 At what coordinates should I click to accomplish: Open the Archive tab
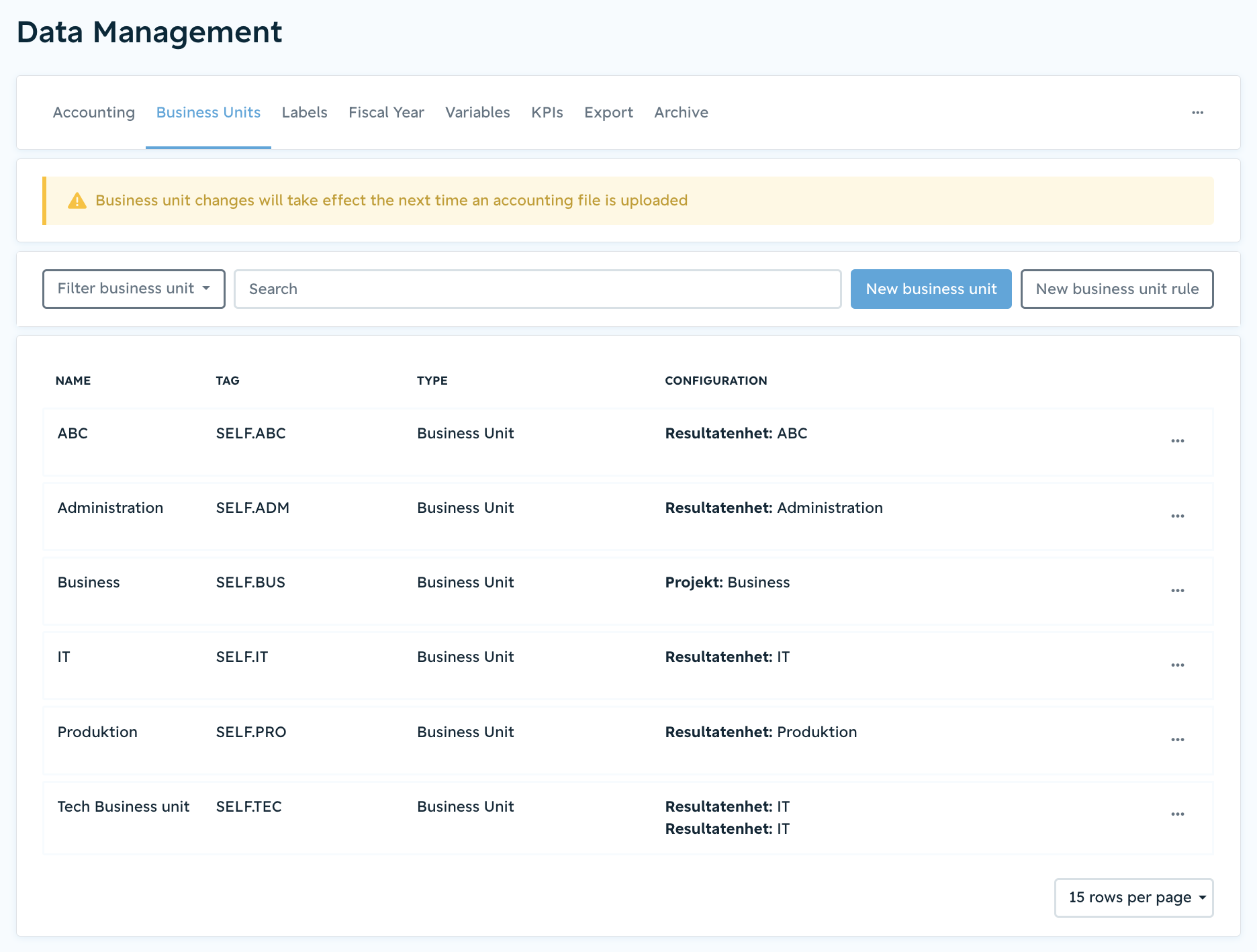681,113
